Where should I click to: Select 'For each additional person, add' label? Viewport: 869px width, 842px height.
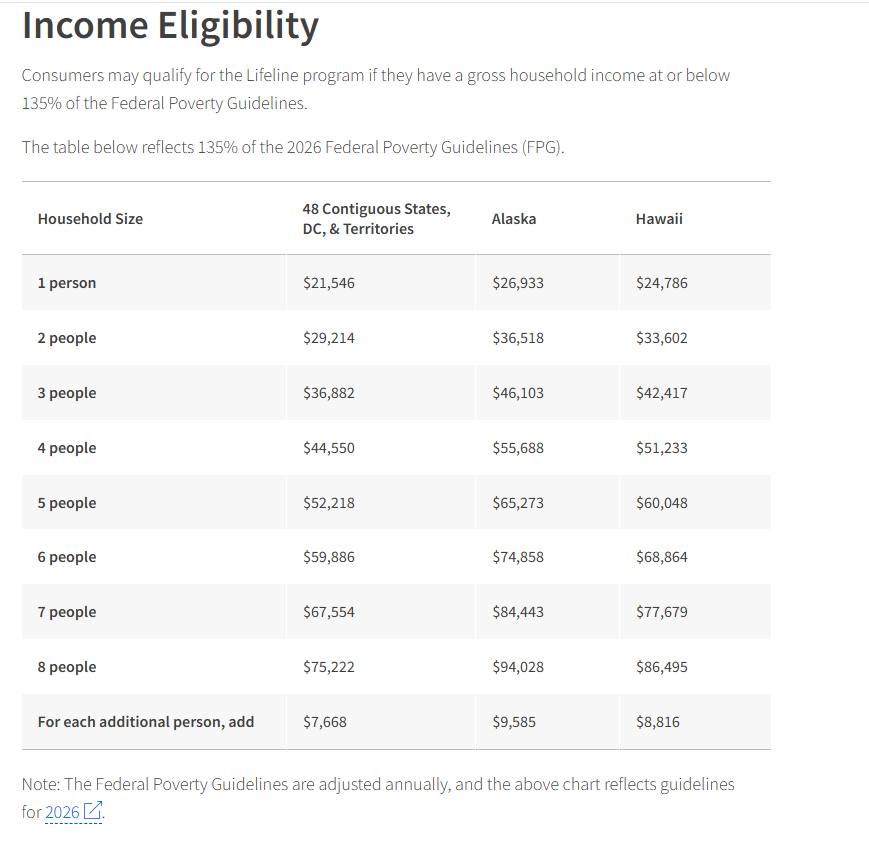[146, 721]
